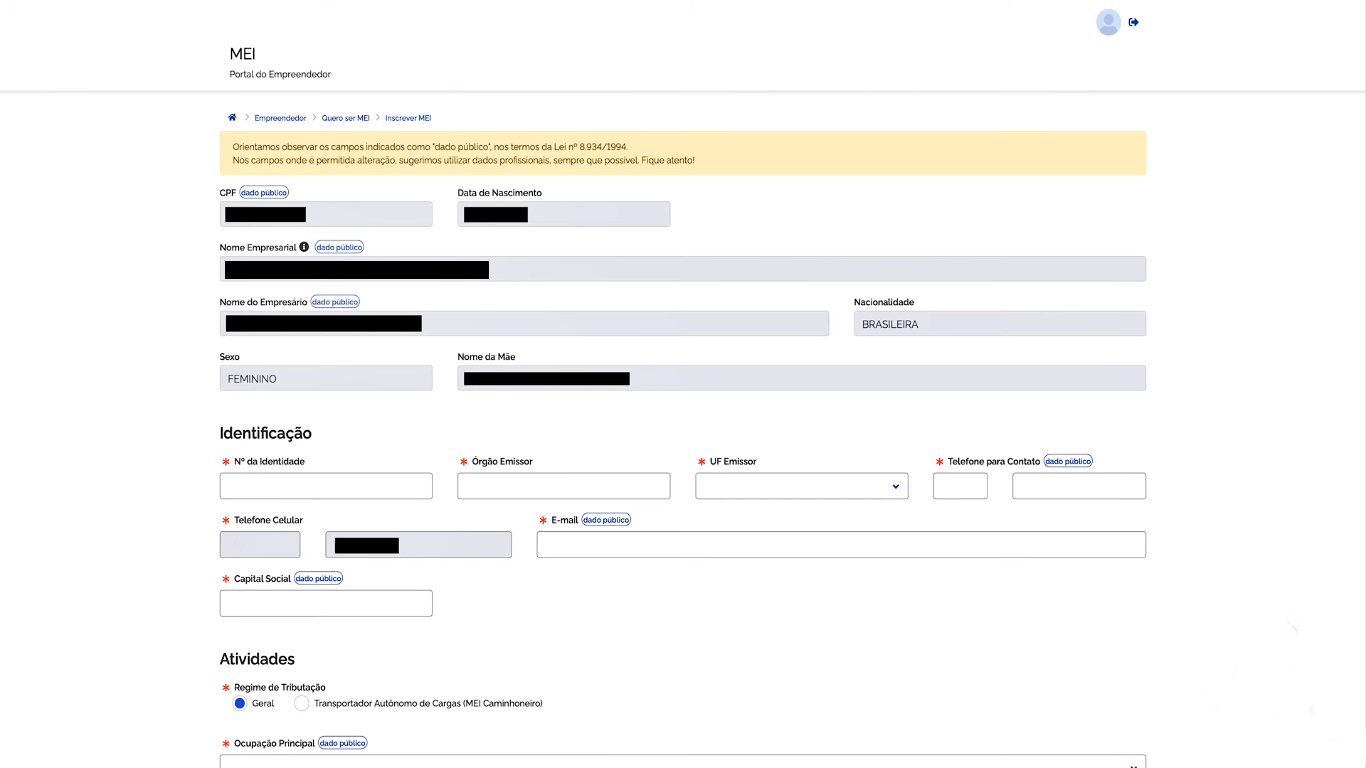Click 'dado público' badge beside Ocupação Principal
The height and width of the screenshot is (768, 1366).
343,743
